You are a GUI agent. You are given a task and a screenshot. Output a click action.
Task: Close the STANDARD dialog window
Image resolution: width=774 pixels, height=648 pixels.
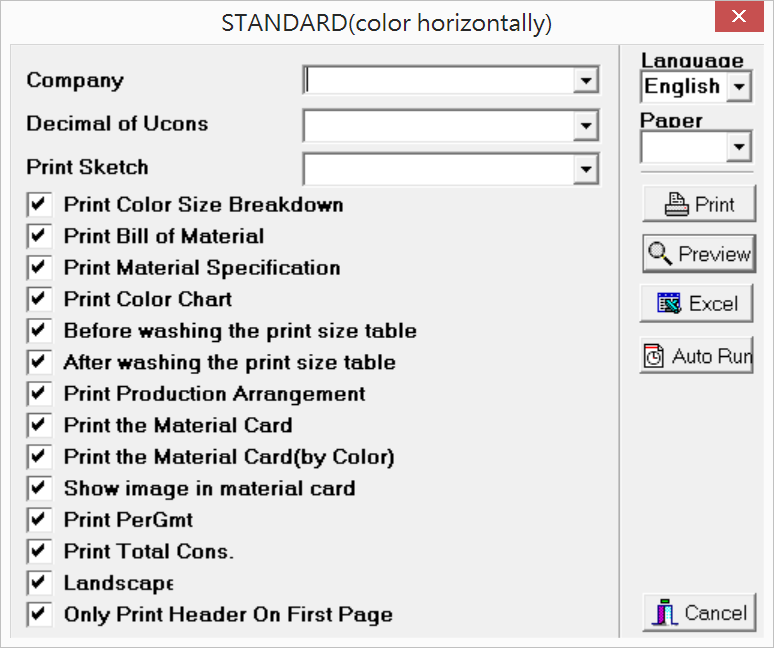pos(739,17)
